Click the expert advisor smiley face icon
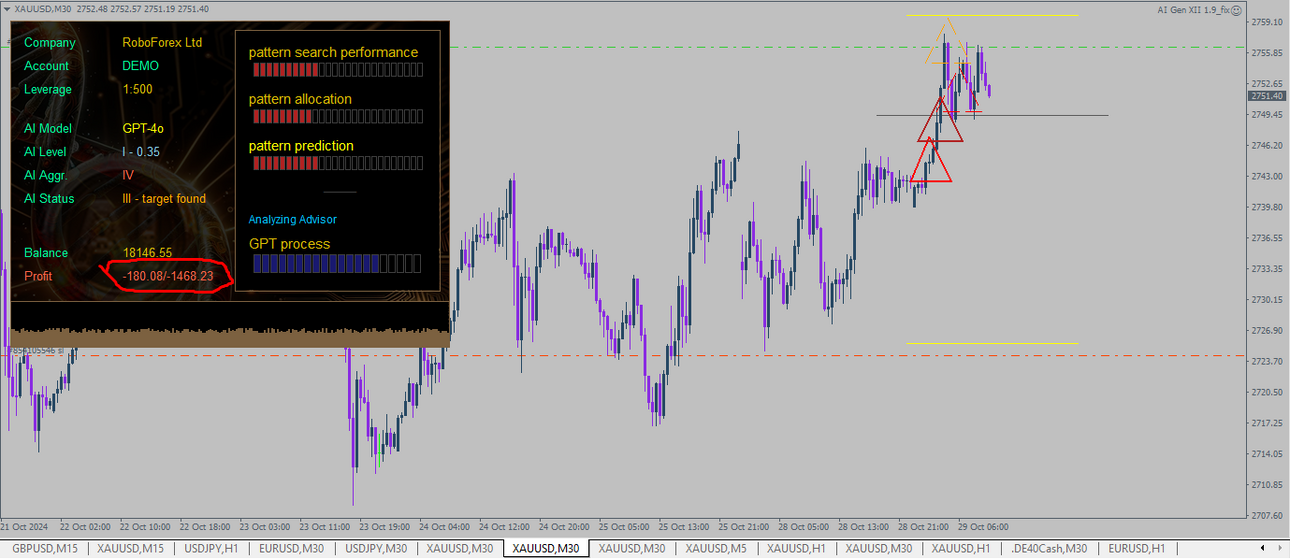This screenshot has height=559, width=1290. coord(1237,9)
